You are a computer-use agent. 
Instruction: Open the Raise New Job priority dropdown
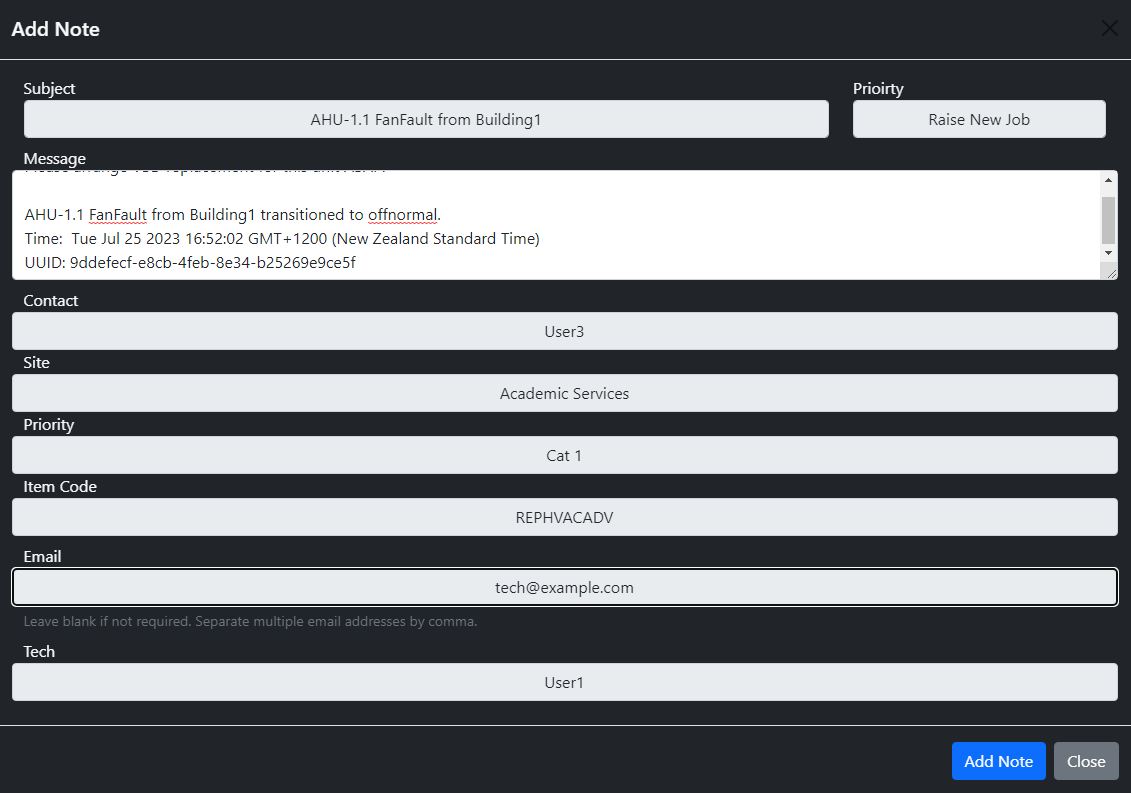pyautogui.click(x=979, y=119)
